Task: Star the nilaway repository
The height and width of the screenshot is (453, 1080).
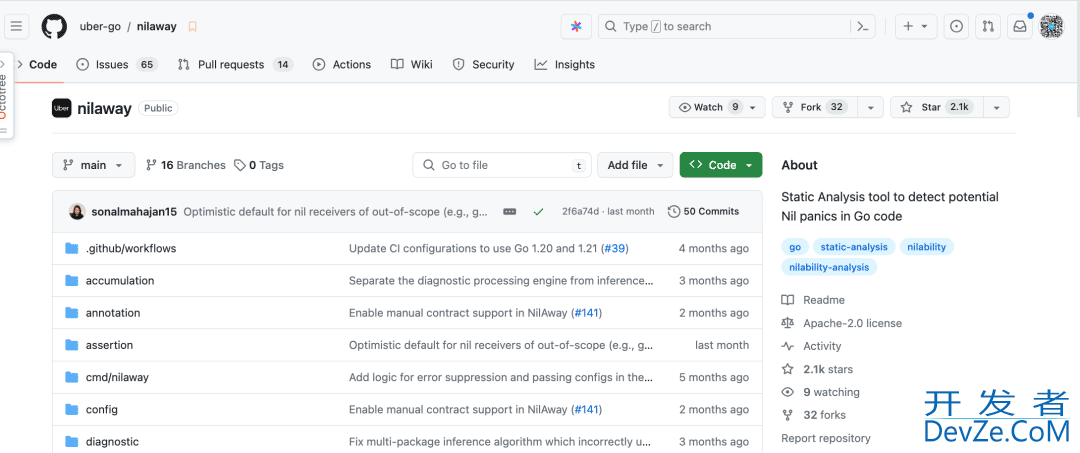Action: 937,107
